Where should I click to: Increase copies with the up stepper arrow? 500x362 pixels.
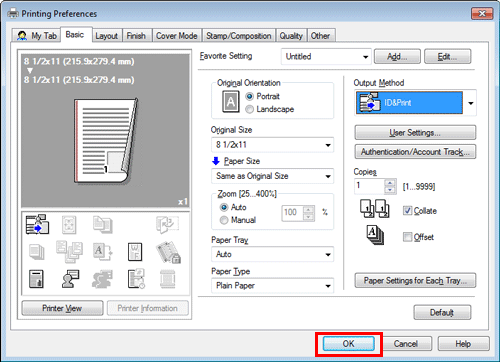[390, 183]
